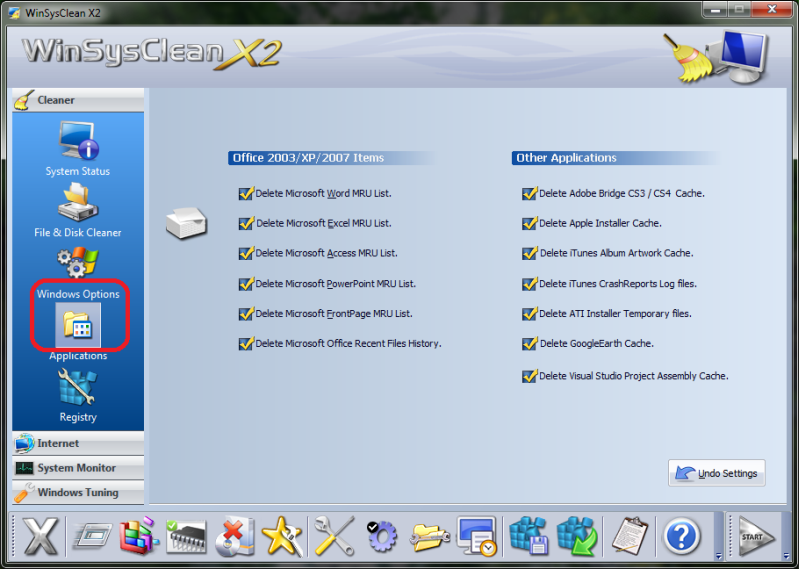This screenshot has height=569, width=800.
Task: Click the memory chip toolbar icon
Action: pos(186,537)
